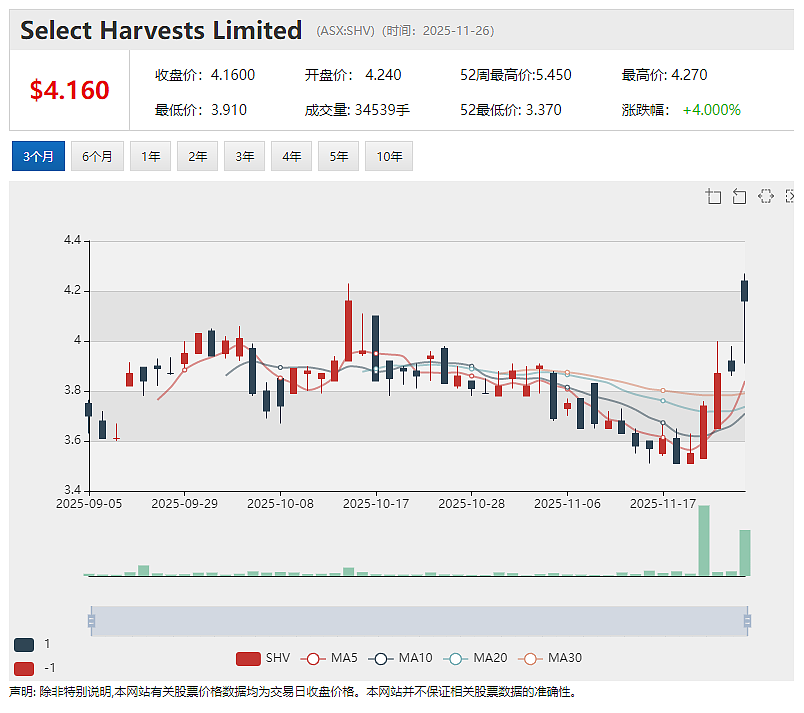The width and height of the screenshot is (804, 713).
Task: Click the last candlestick near 4.2
Action: [x=745, y=291]
